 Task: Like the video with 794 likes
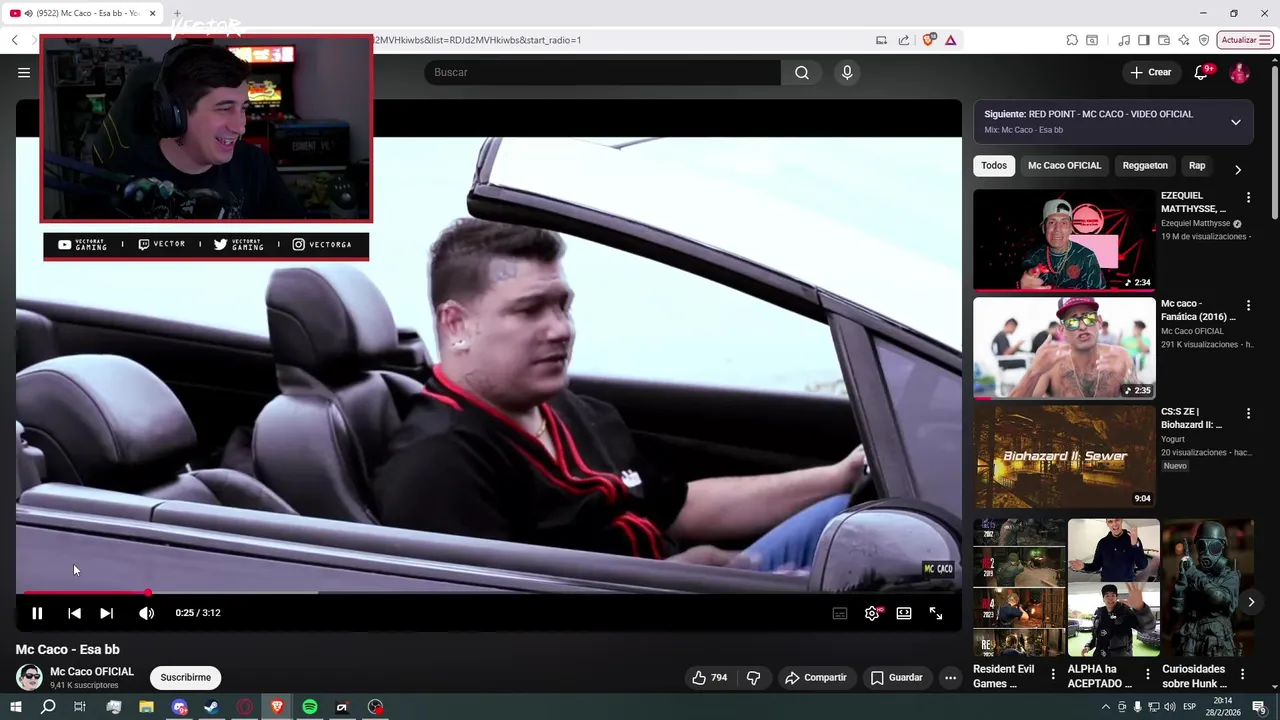710,677
